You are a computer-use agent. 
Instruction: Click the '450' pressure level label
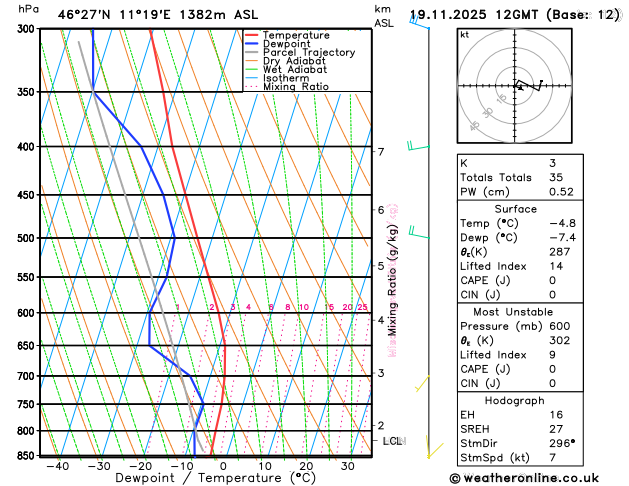tap(28, 195)
